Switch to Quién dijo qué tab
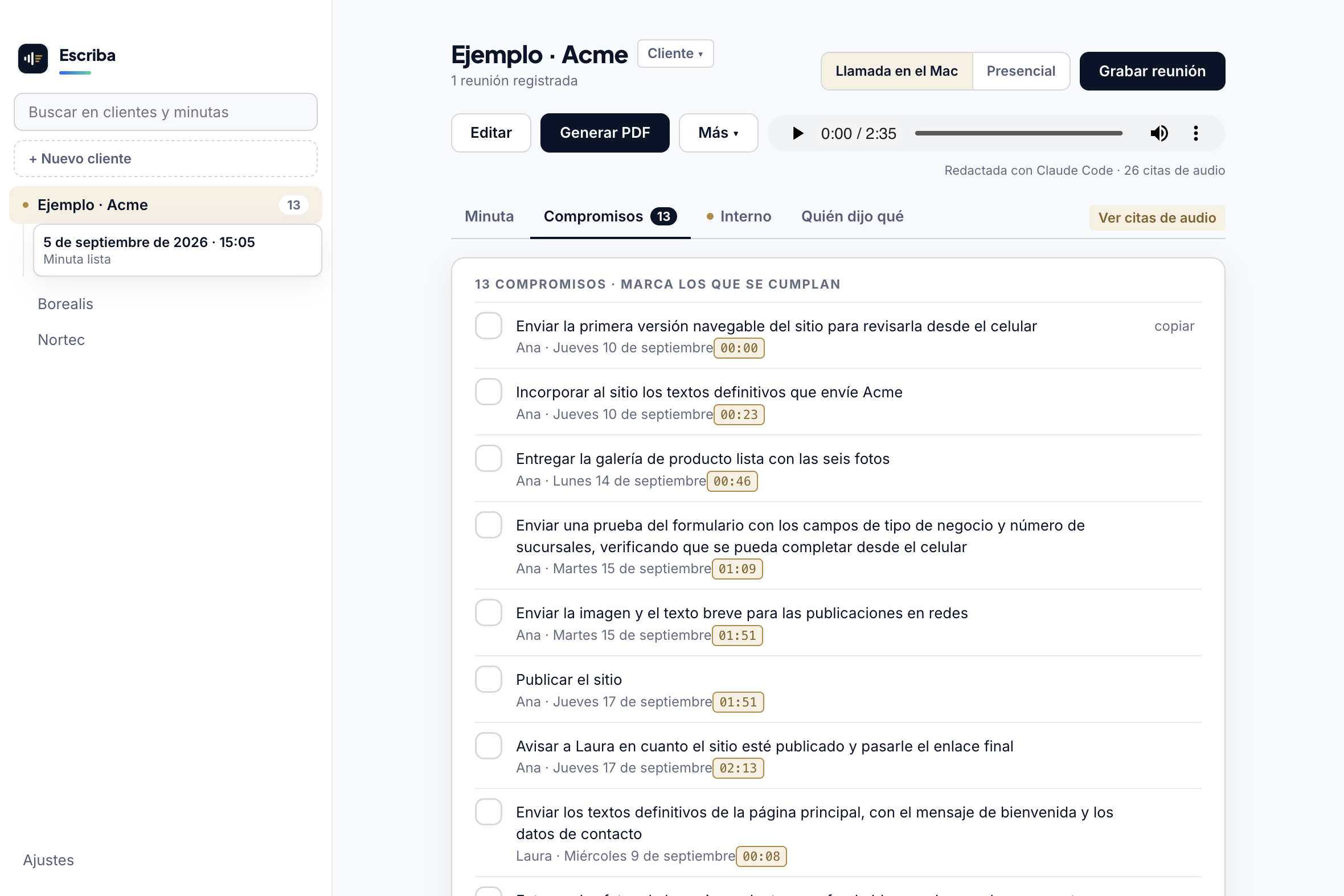Image resolution: width=1344 pixels, height=896 pixels. point(852,216)
